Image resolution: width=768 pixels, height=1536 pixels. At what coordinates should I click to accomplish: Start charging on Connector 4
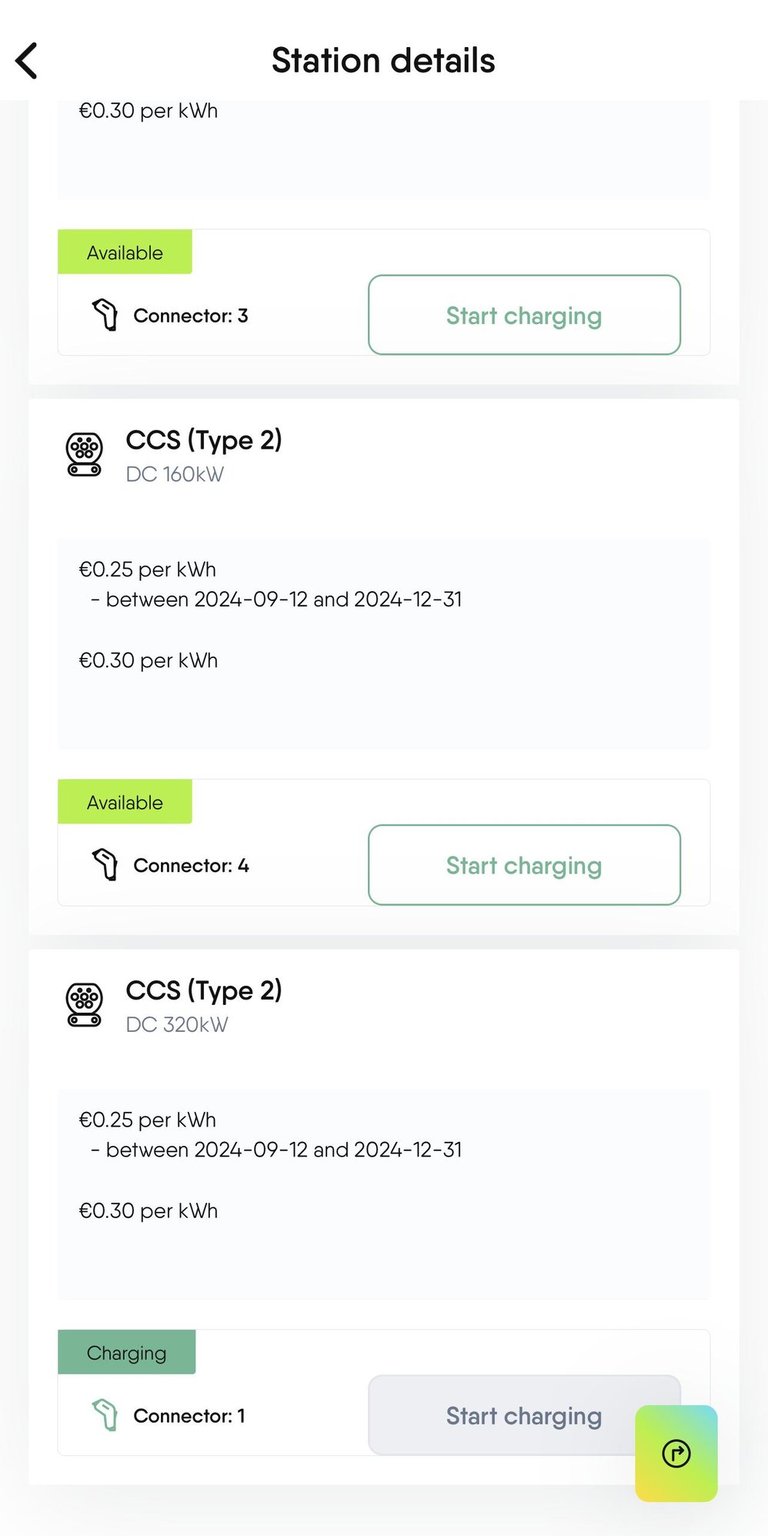click(x=524, y=865)
